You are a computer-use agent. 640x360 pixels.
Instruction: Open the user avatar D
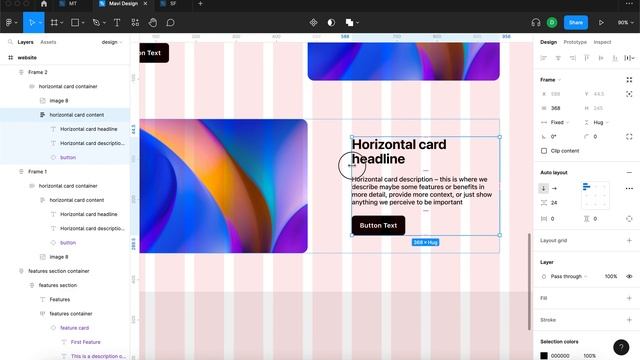click(552, 22)
